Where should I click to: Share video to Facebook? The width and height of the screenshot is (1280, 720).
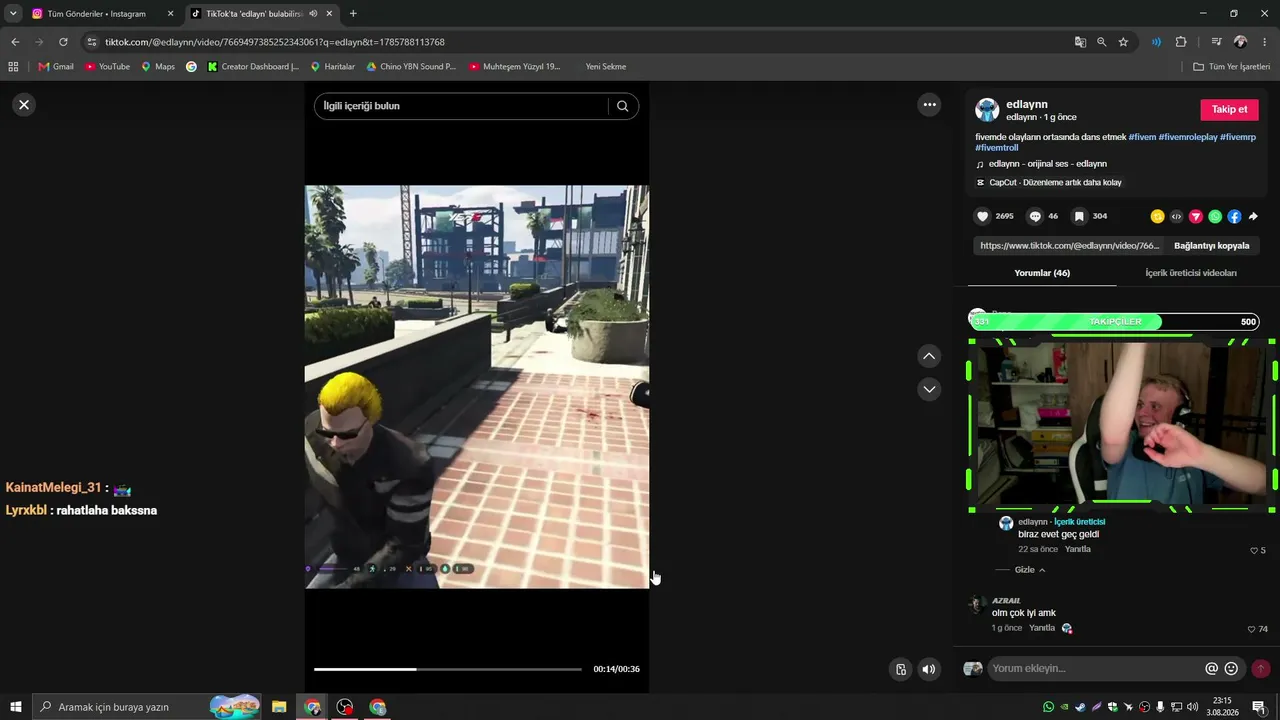1234,216
